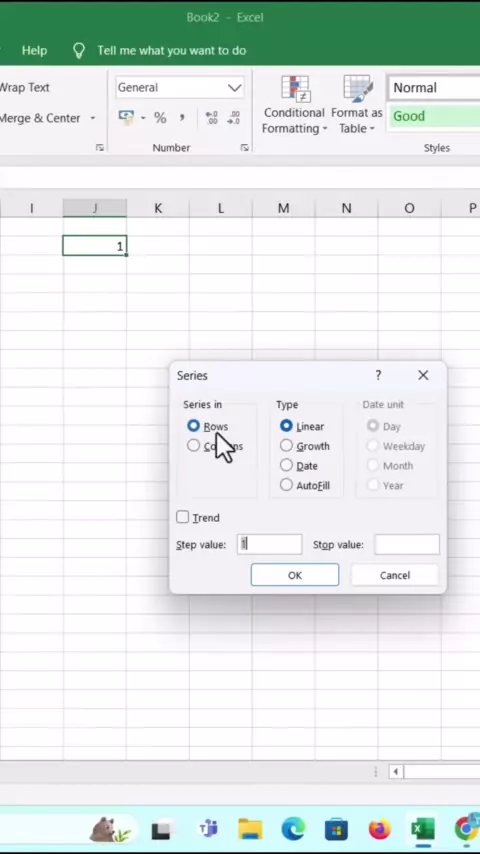Image resolution: width=480 pixels, height=854 pixels.
Task: Confirm the Series dialog with OK
Action: 295,575
